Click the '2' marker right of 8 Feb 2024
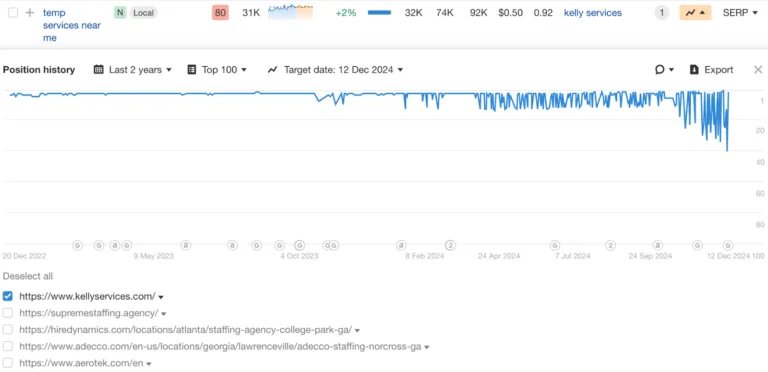This screenshot has width=768, height=372. [450, 245]
